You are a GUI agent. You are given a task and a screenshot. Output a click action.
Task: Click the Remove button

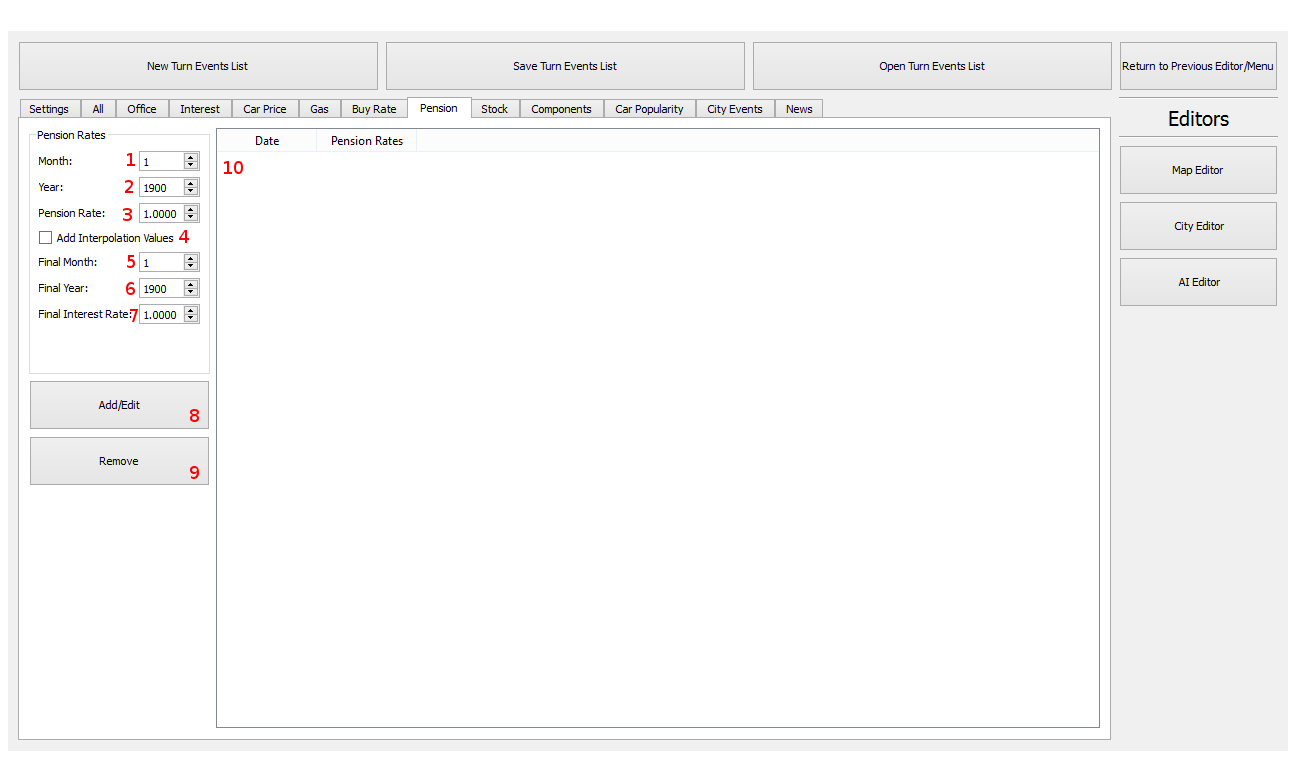click(119, 461)
